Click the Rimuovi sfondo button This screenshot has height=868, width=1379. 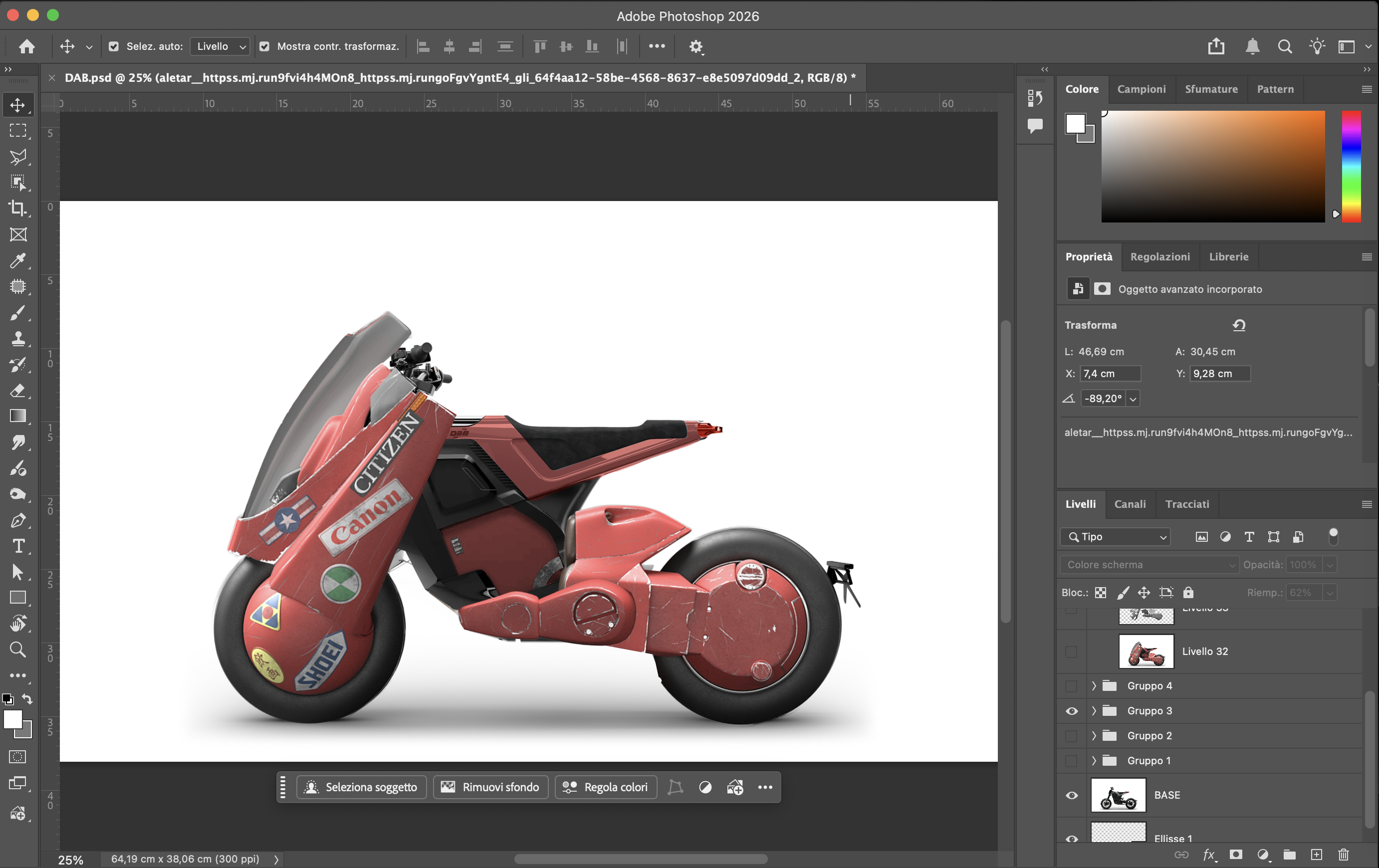[x=490, y=787]
